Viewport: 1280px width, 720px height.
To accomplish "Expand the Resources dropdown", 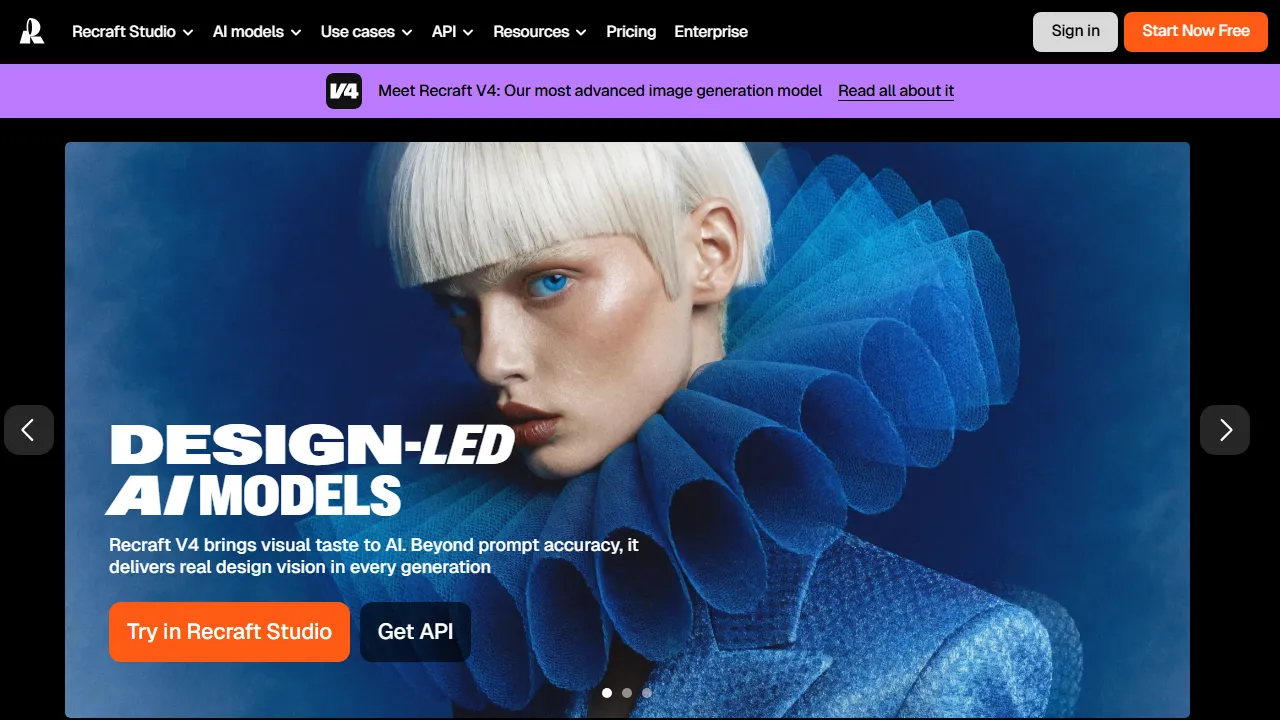I will pos(540,32).
